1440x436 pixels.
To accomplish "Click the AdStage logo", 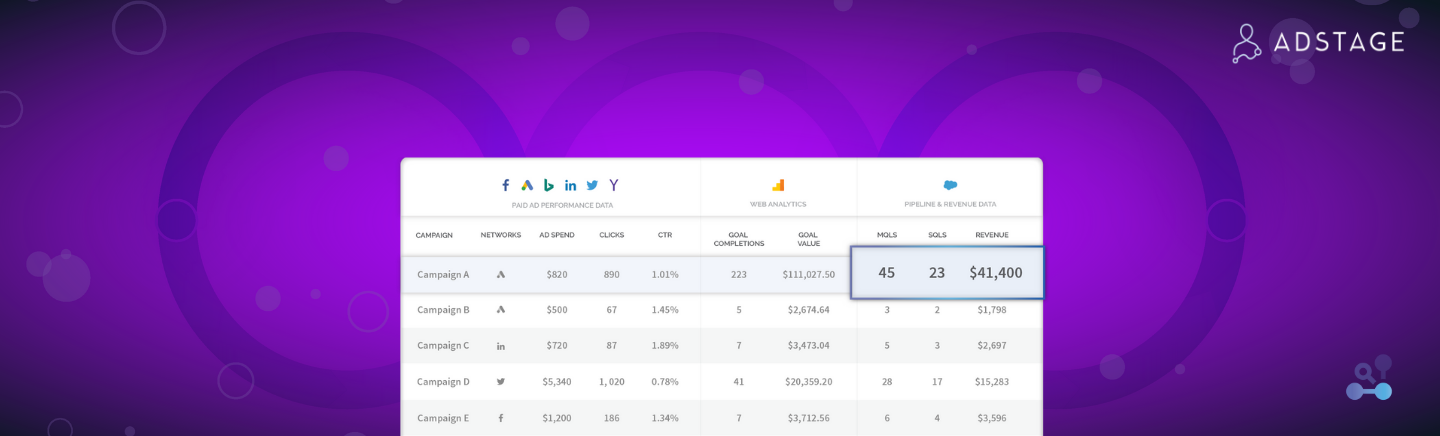I will (1318, 43).
